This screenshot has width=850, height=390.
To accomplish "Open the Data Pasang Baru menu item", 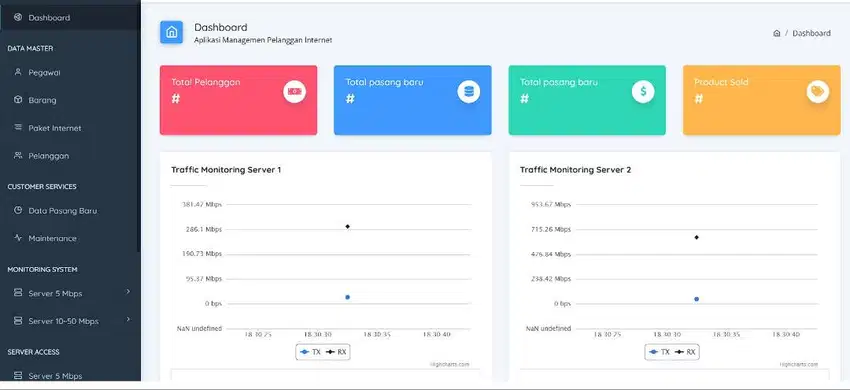I will pos(70,210).
